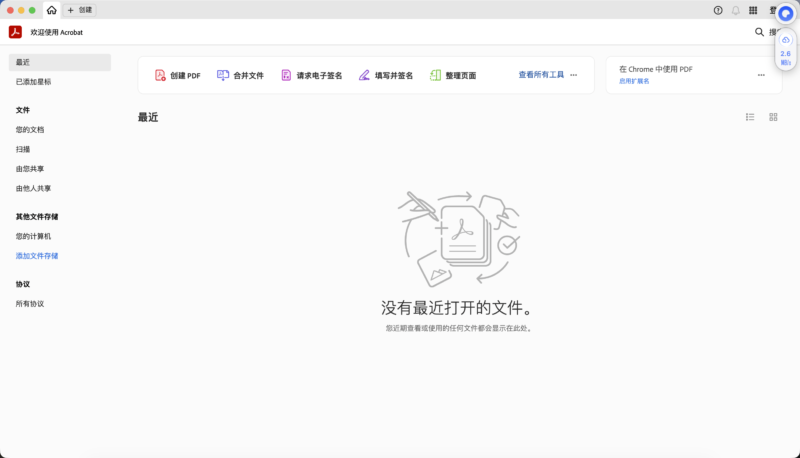
Task: Open the notifications bell icon
Action: click(736, 10)
